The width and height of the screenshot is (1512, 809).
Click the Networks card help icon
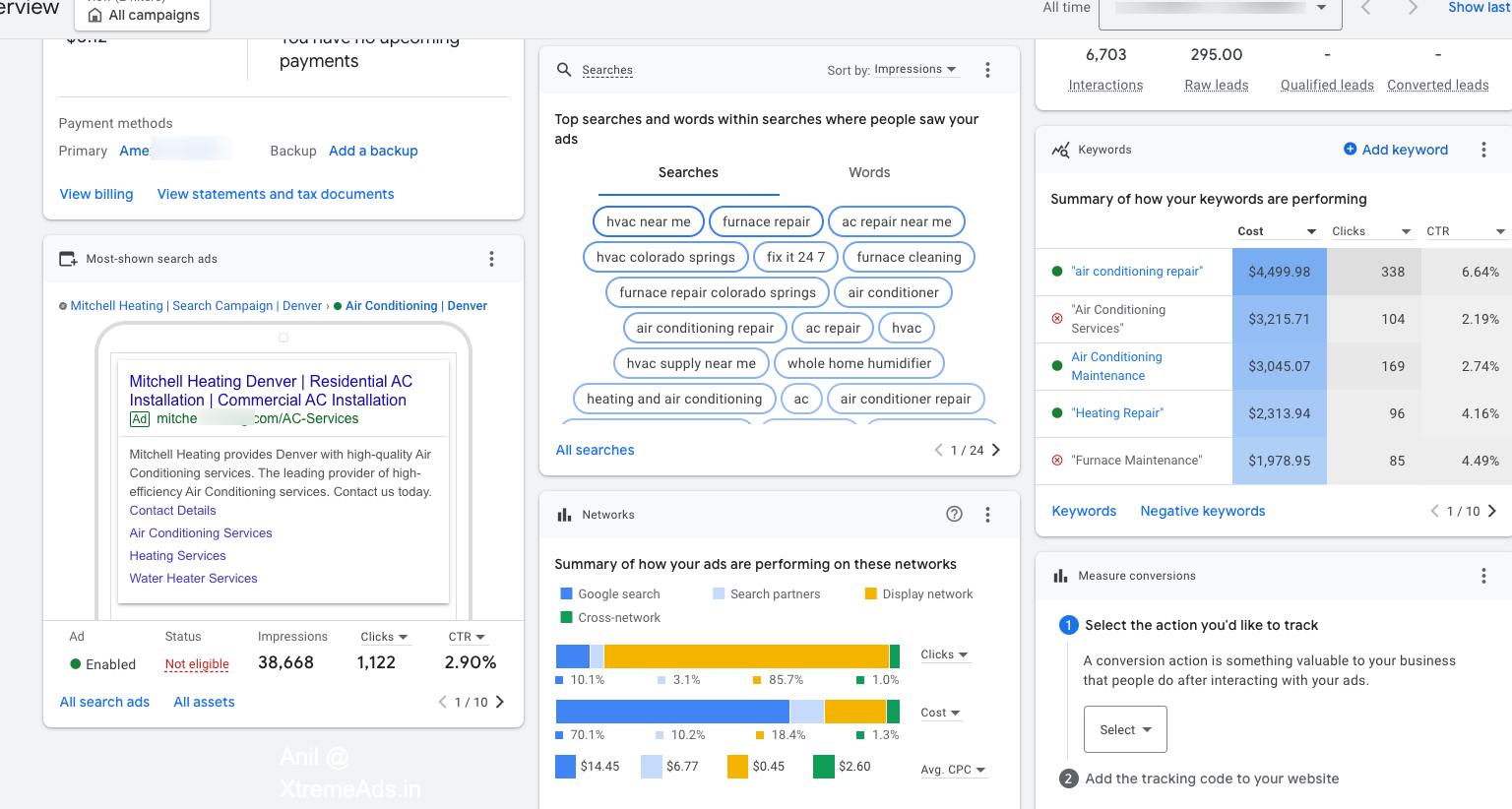pos(954,514)
